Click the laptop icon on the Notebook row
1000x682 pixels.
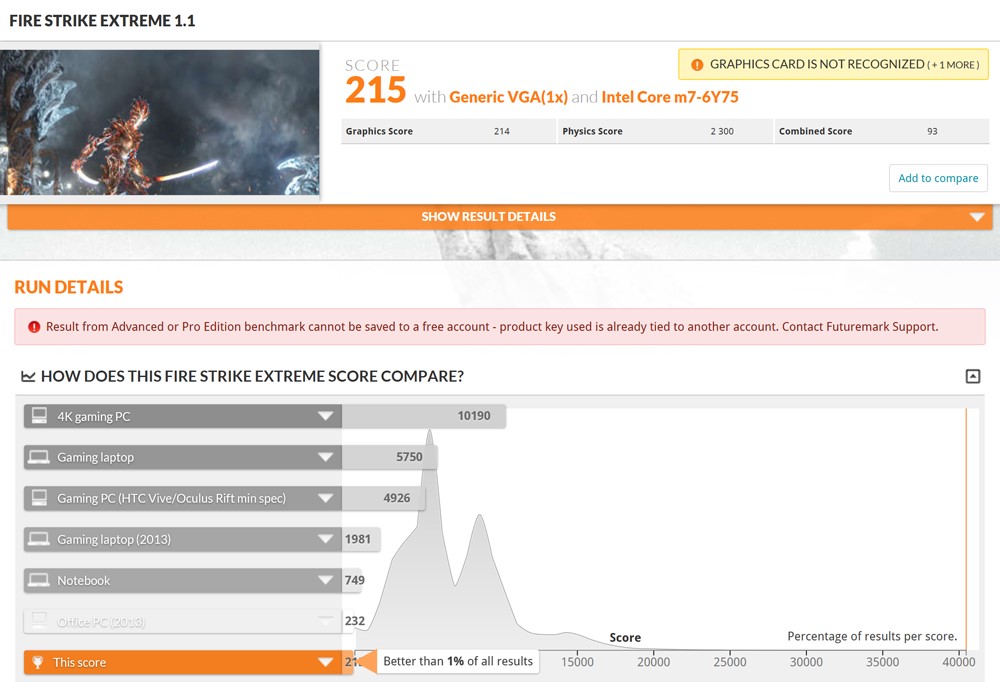coord(39,580)
